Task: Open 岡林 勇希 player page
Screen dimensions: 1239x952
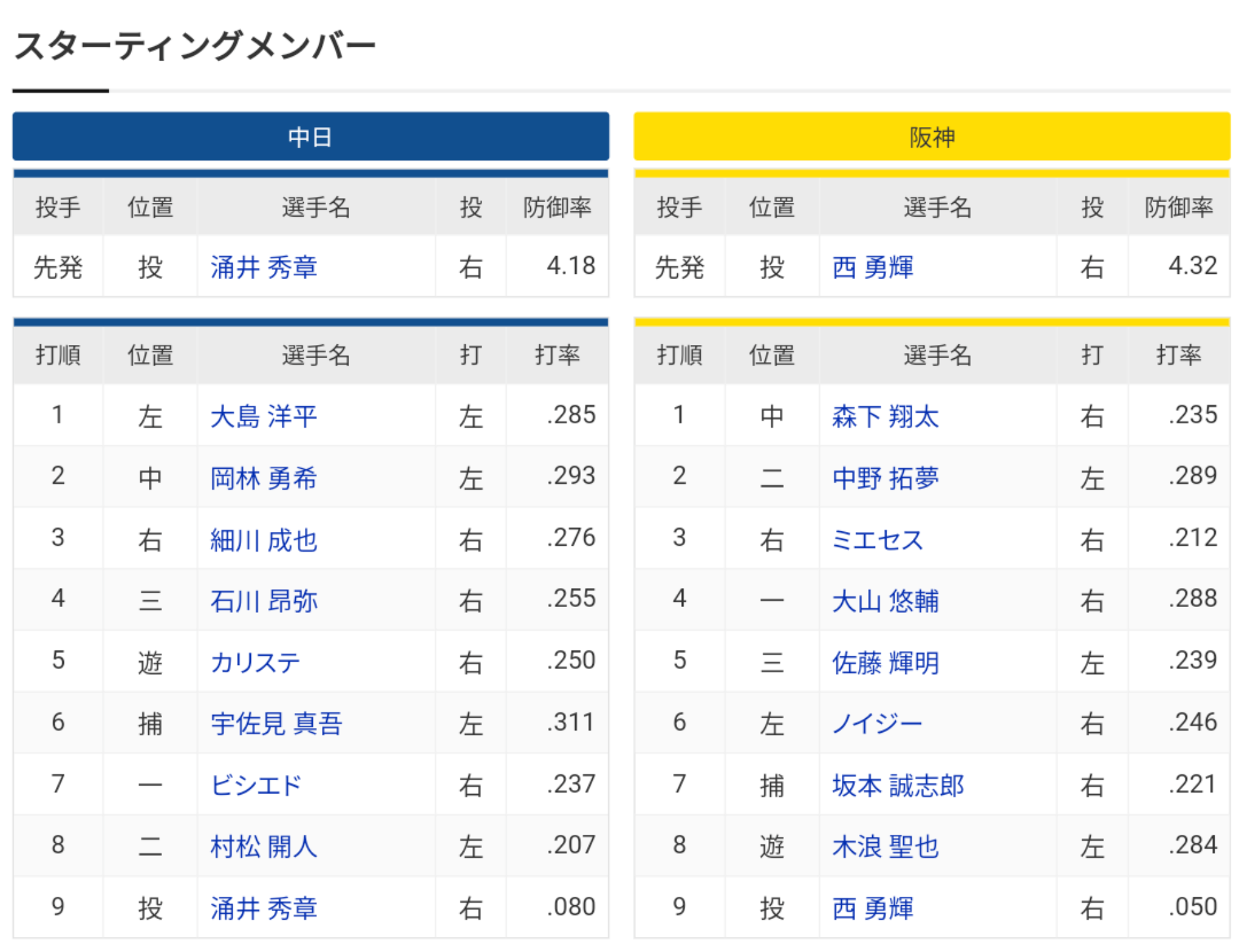Action: pos(263,478)
